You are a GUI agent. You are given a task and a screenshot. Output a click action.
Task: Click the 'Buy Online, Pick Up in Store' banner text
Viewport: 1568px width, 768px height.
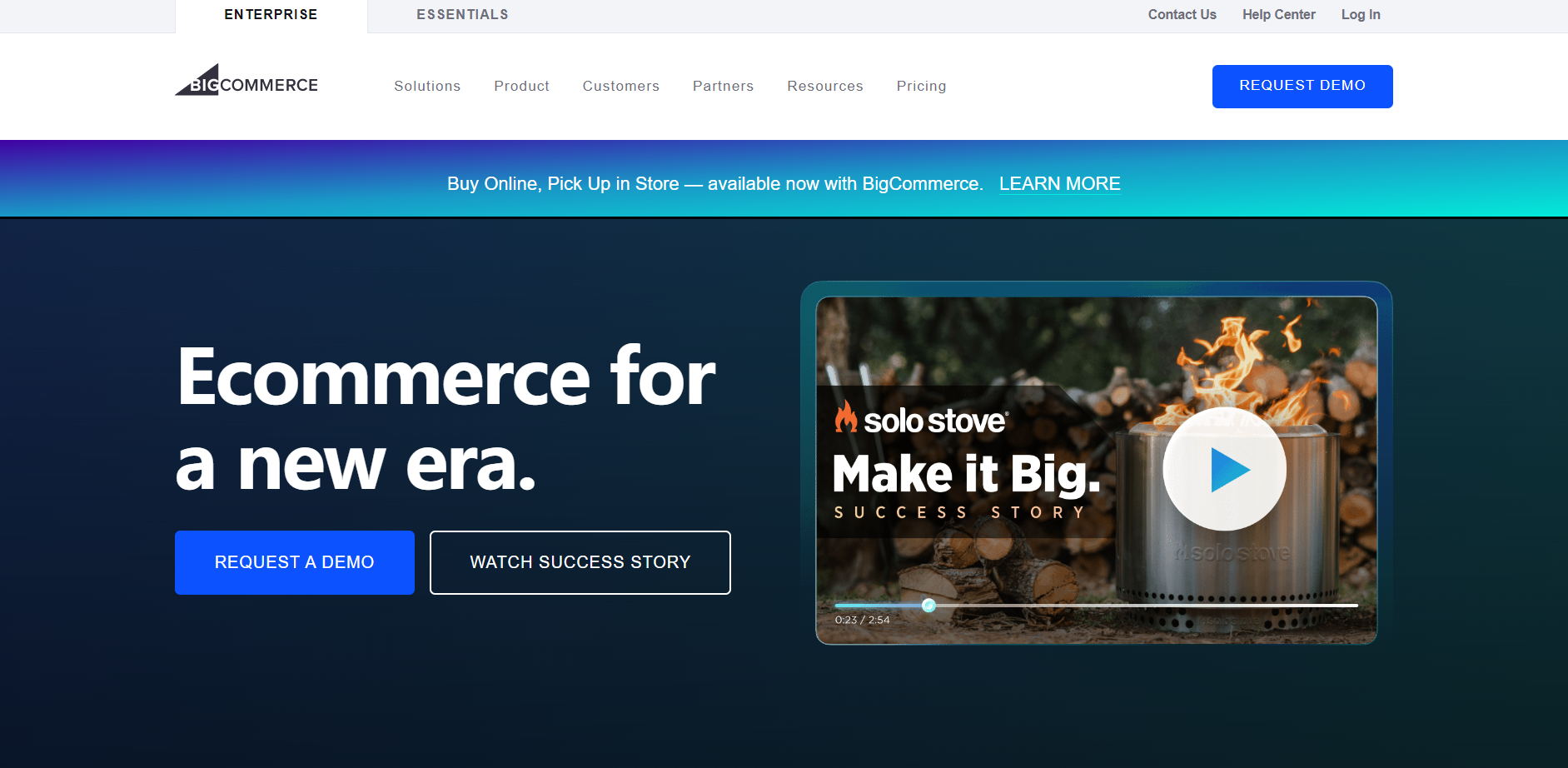[x=714, y=183]
